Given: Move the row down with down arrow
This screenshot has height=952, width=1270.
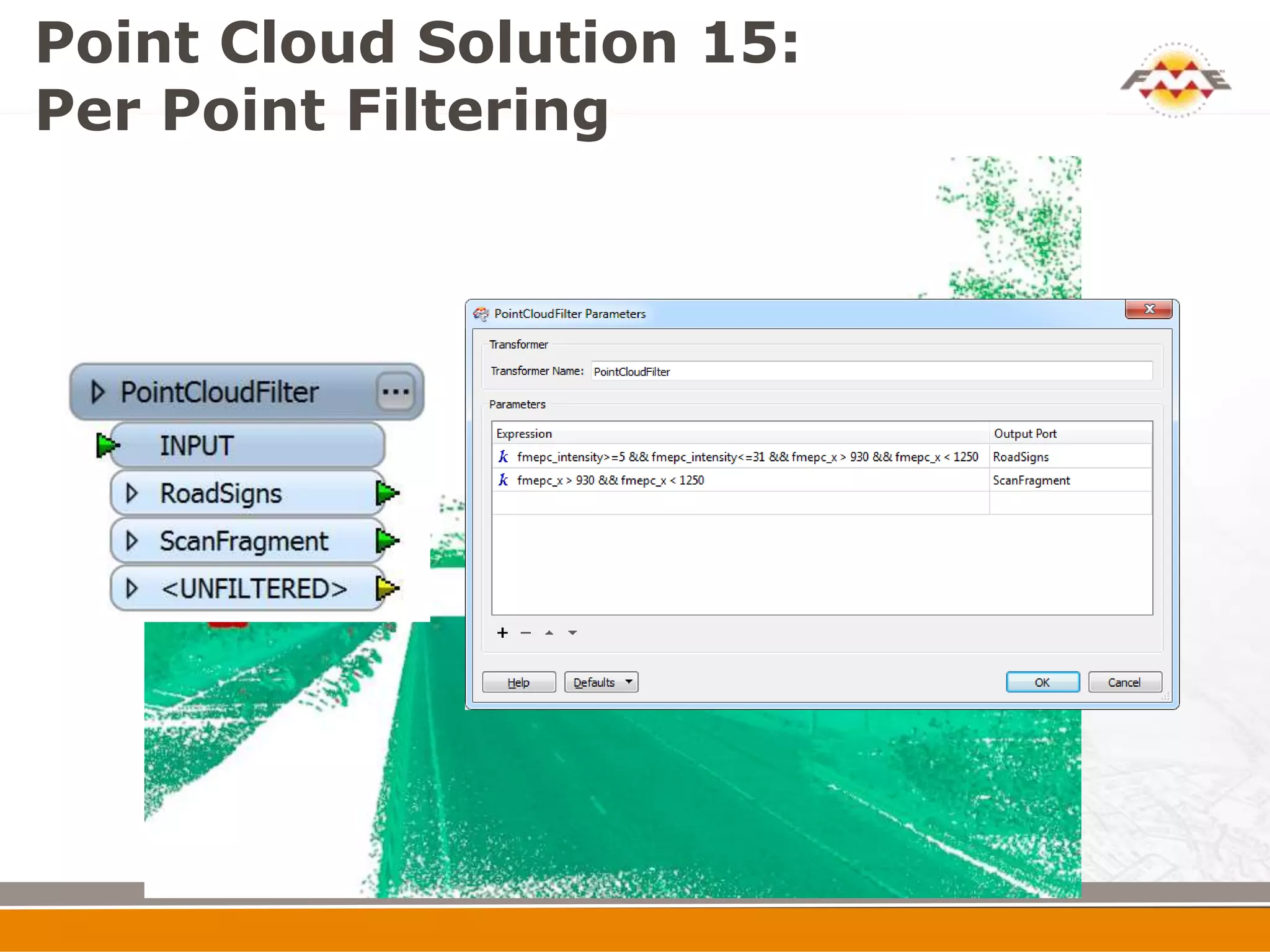Looking at the screenshot, I should [572, 633].
